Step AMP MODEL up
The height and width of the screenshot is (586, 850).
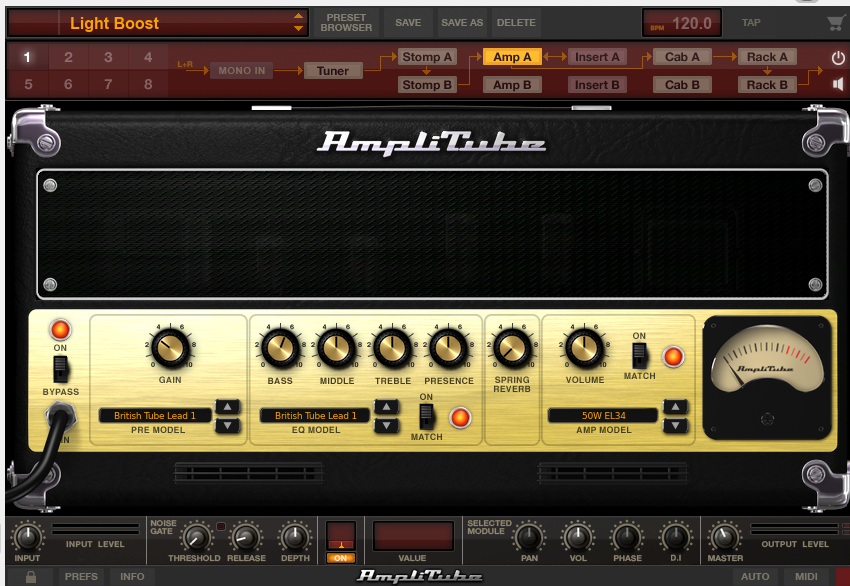pos(675,407)
